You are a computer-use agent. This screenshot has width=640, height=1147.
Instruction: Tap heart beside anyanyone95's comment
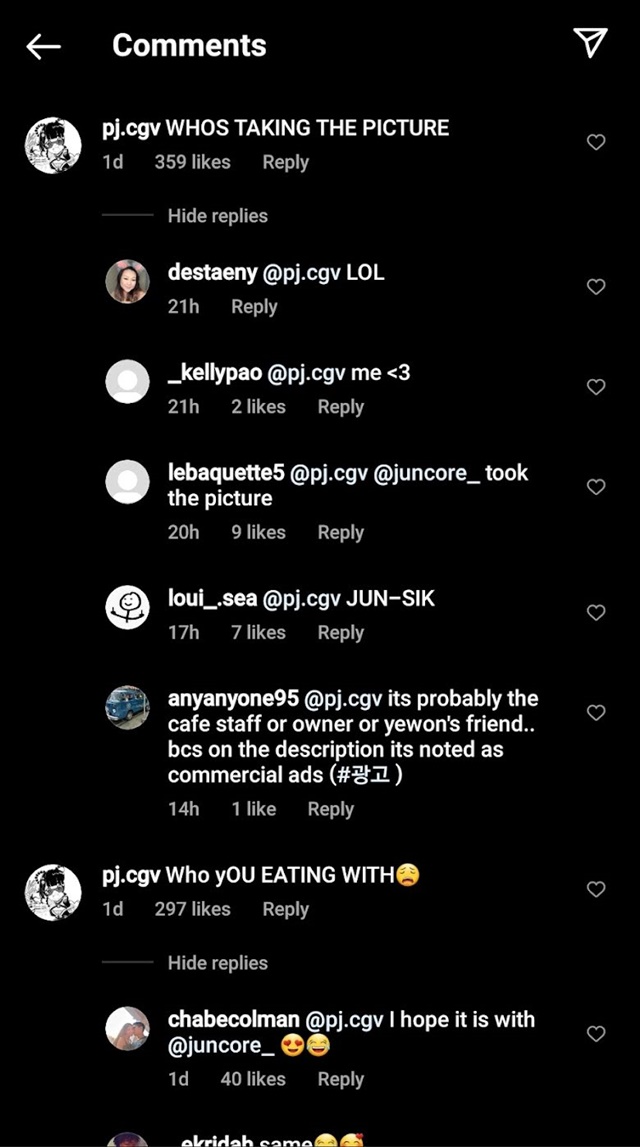(x=596, y=712)
